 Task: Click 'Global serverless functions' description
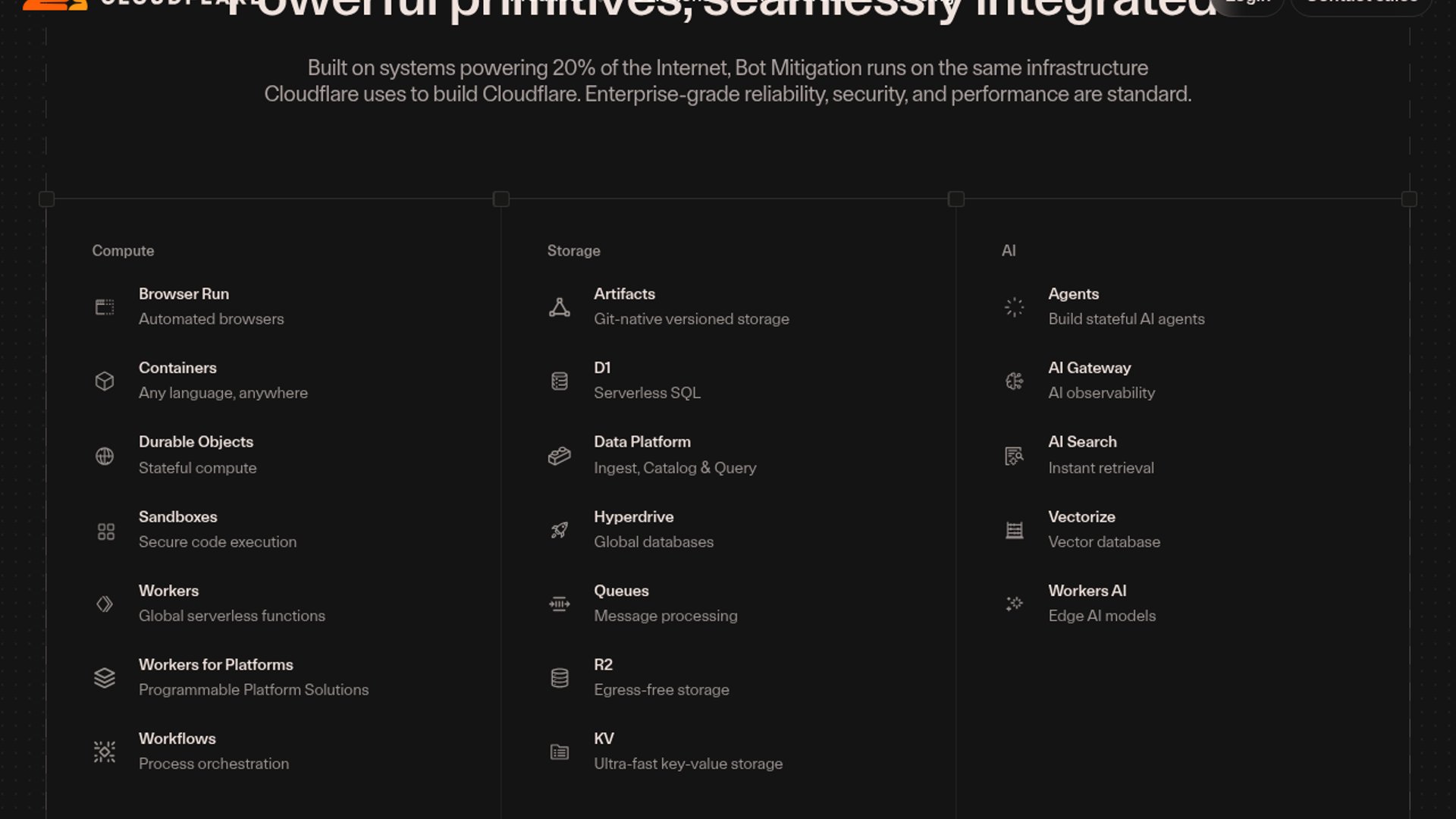[231, 616]
